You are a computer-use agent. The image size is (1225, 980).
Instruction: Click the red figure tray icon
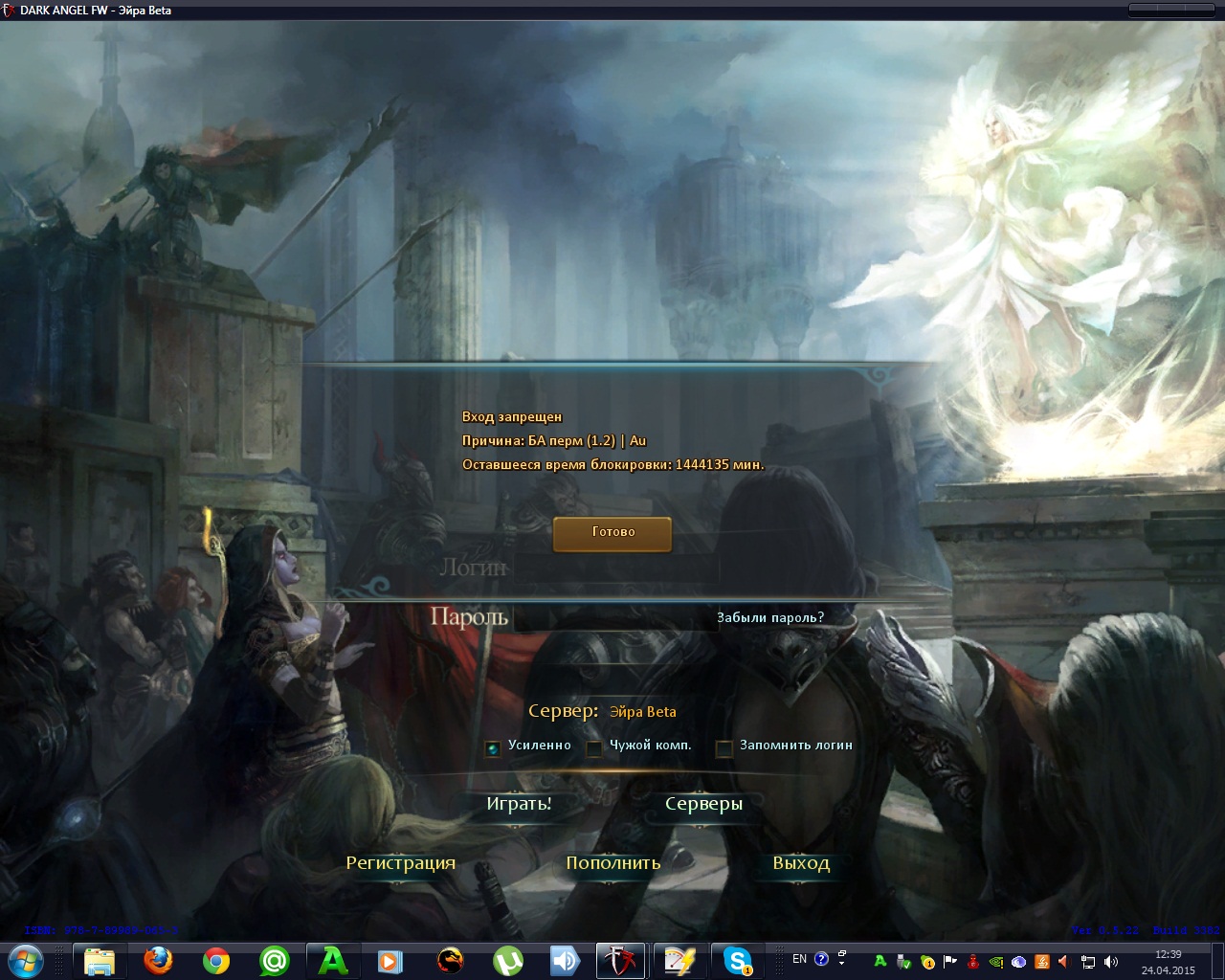pyautogui.click(x=973, y=962)
